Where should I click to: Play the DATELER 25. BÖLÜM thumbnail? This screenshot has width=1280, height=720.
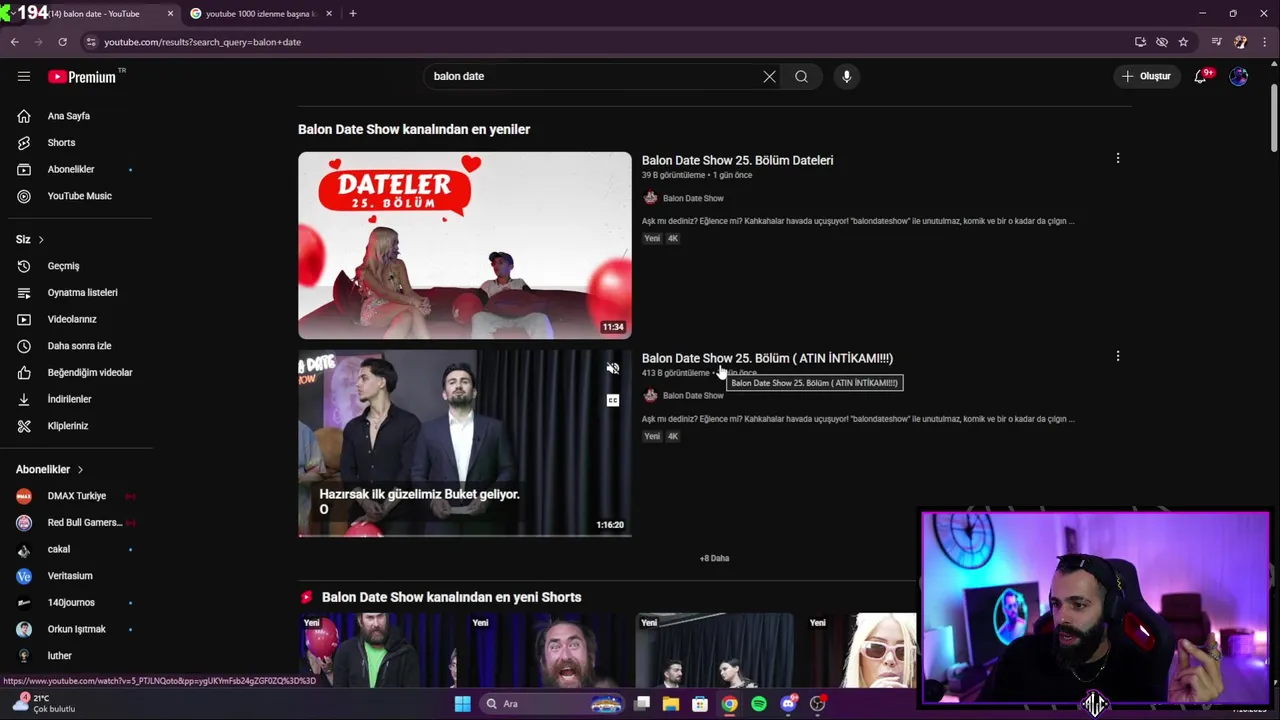pos(465,245)
